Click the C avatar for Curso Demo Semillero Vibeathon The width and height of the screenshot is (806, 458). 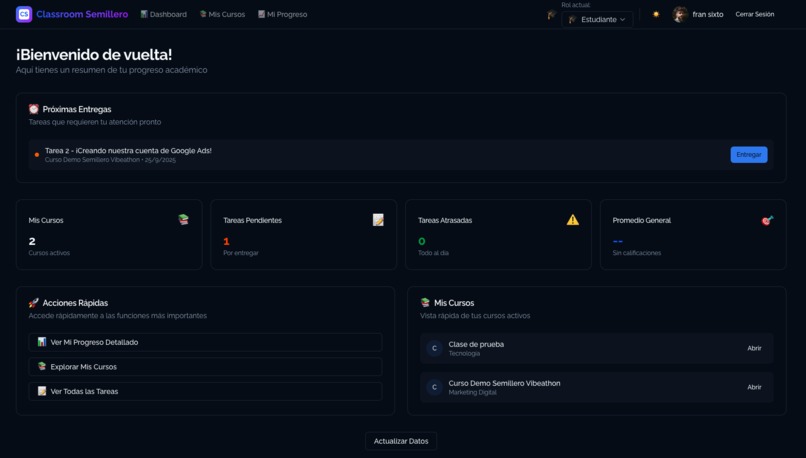tap(434, 387)
